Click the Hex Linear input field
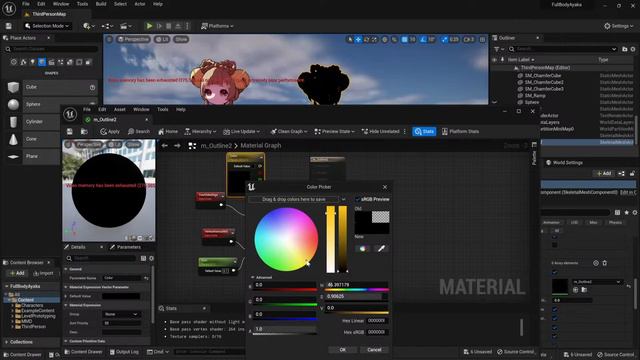640x360 pixels. [376, 321]
